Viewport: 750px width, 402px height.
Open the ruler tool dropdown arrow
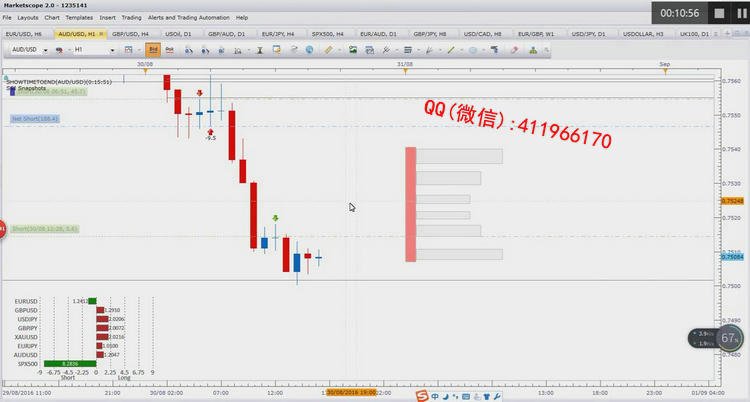pyautogui.click(x=340, y=50)
